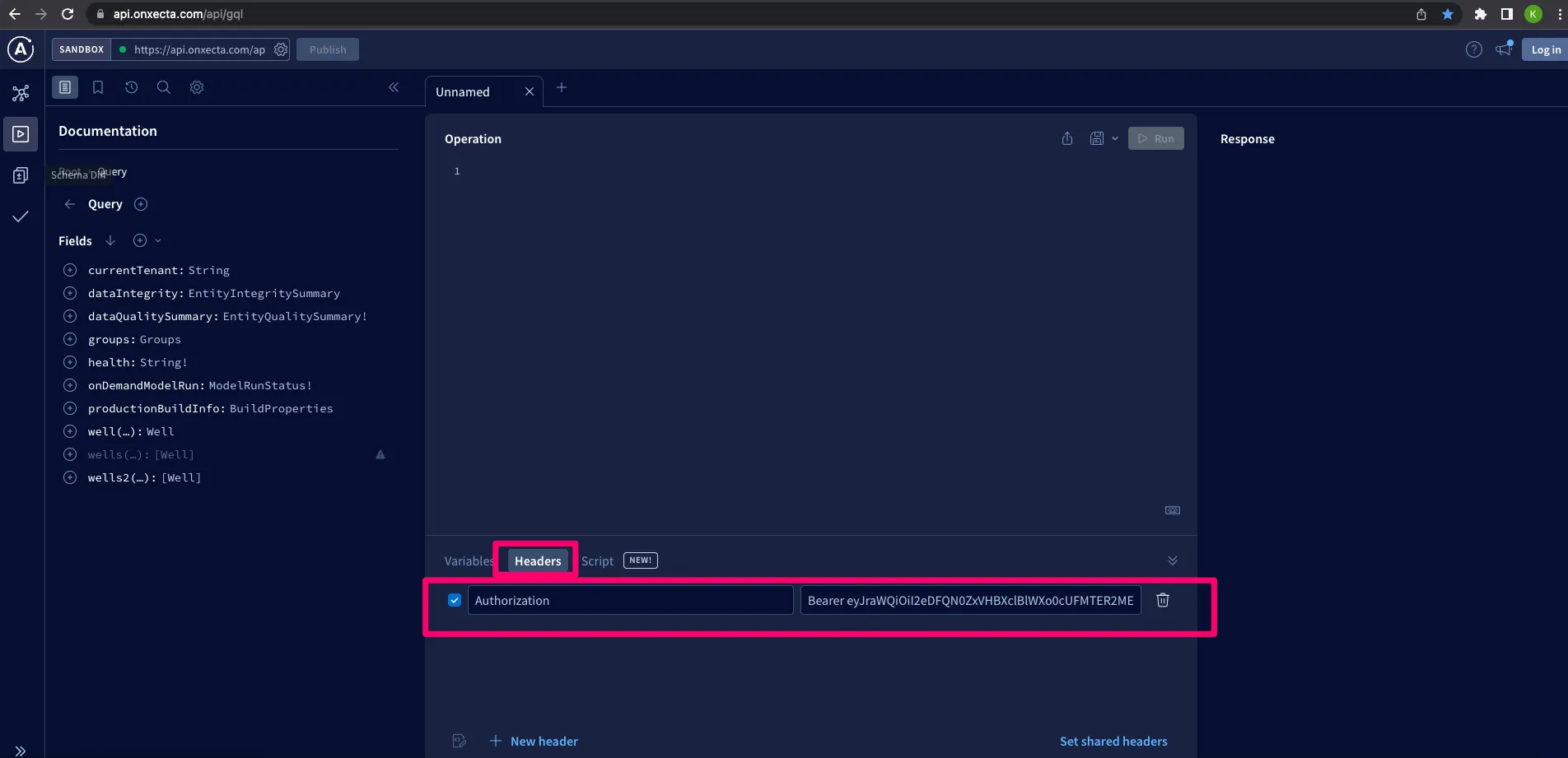Expand the left sidebar with double chevron
Screen dimensions: 1568x758
coord(21,750)
